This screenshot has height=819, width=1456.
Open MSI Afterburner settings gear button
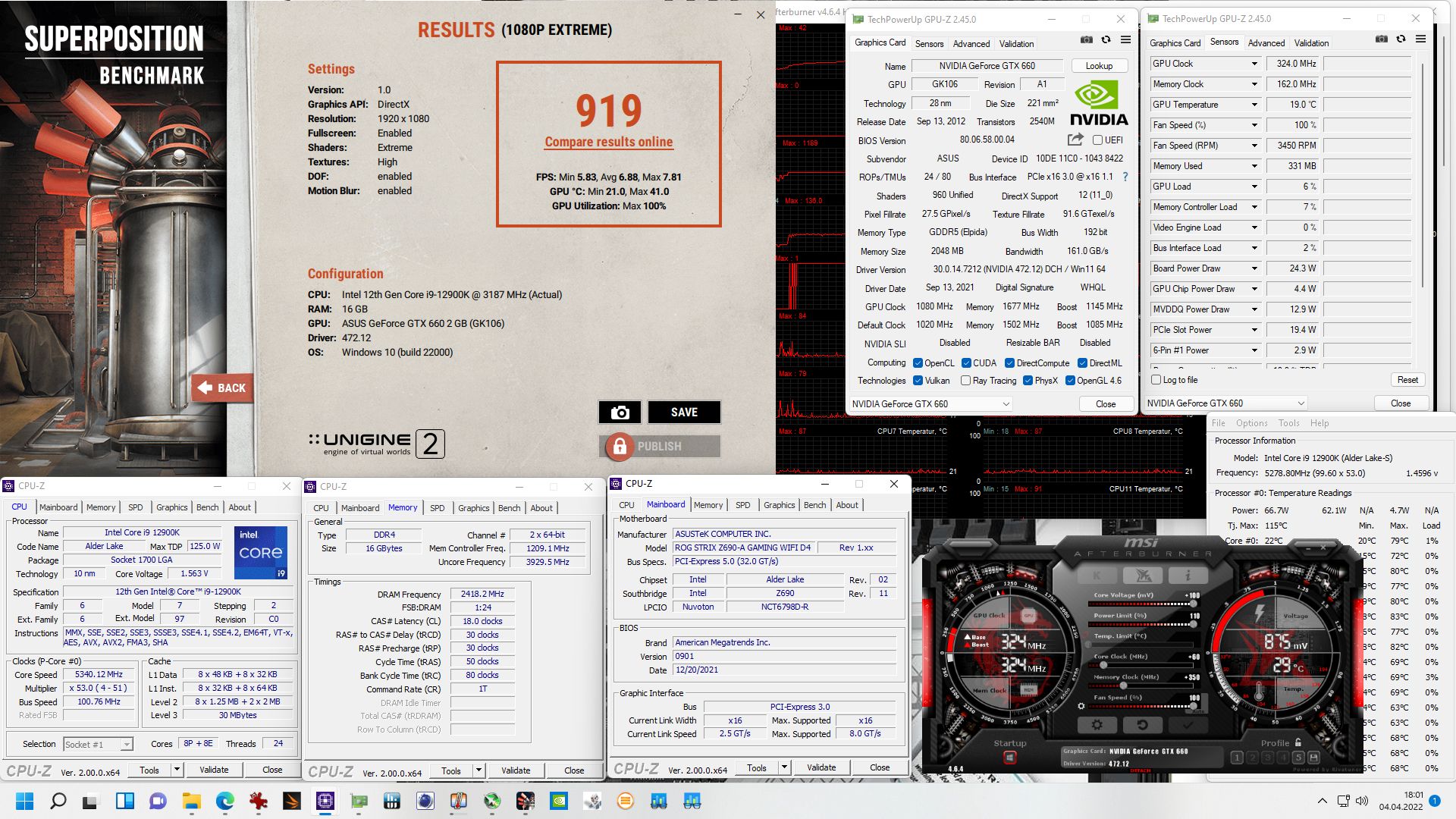1097,725
